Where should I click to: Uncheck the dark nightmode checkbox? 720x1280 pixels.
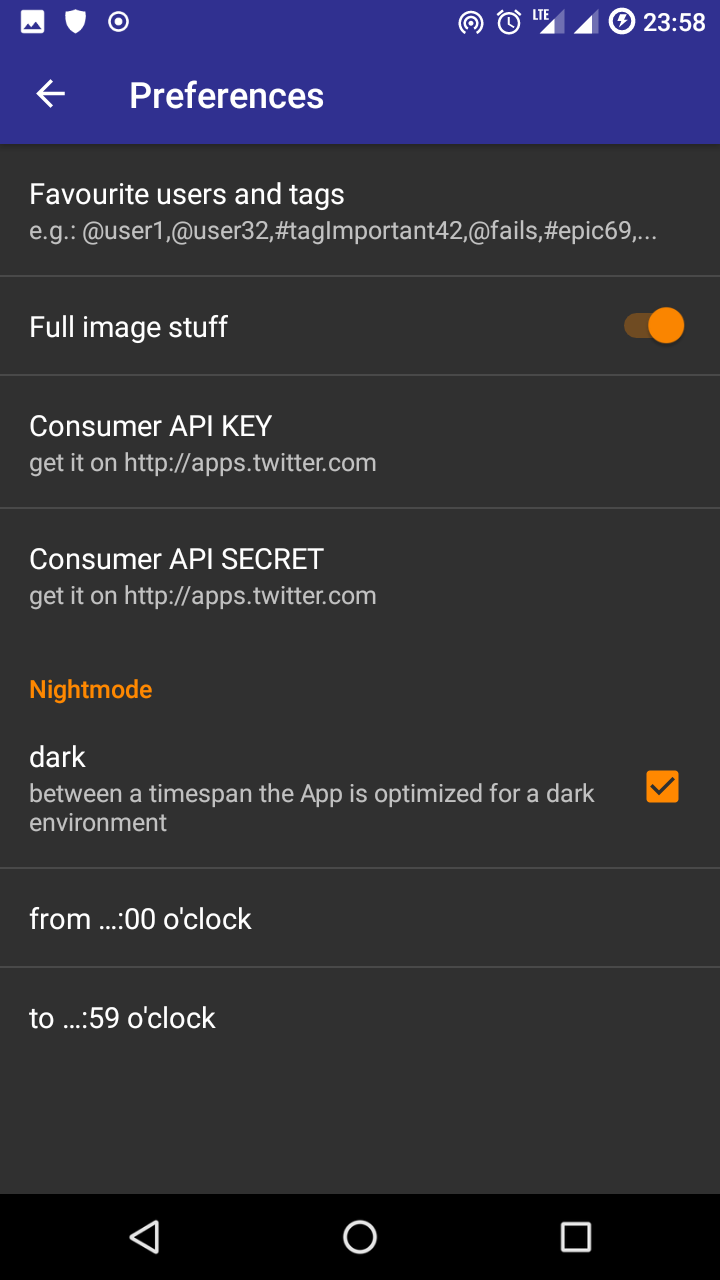tap(662, 787)
